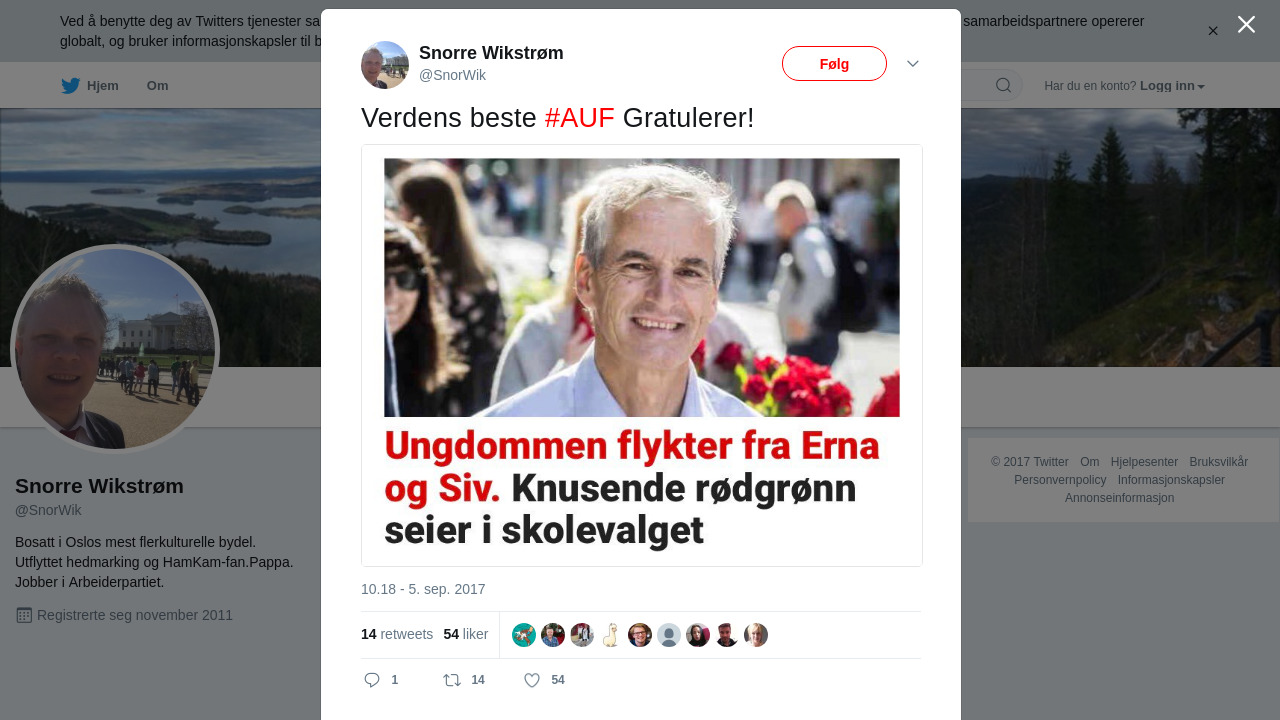Click the last liker avatar in row
This screenshot has width=1280, height=720.
pos(756,635)
